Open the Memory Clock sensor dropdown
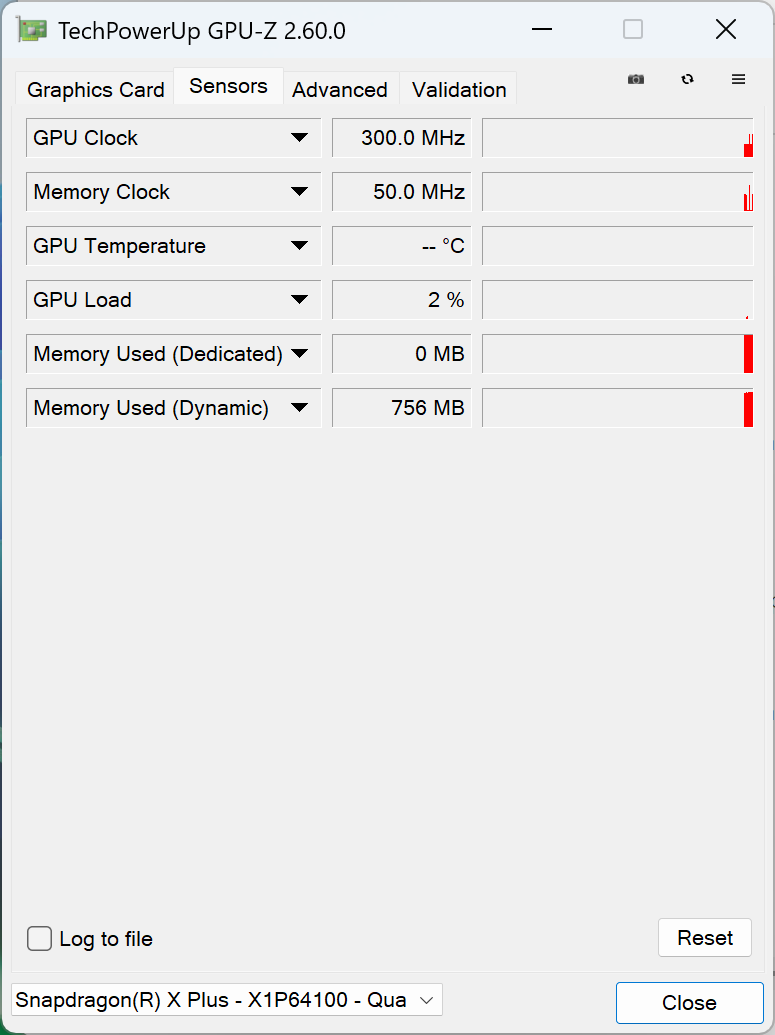 299,192
